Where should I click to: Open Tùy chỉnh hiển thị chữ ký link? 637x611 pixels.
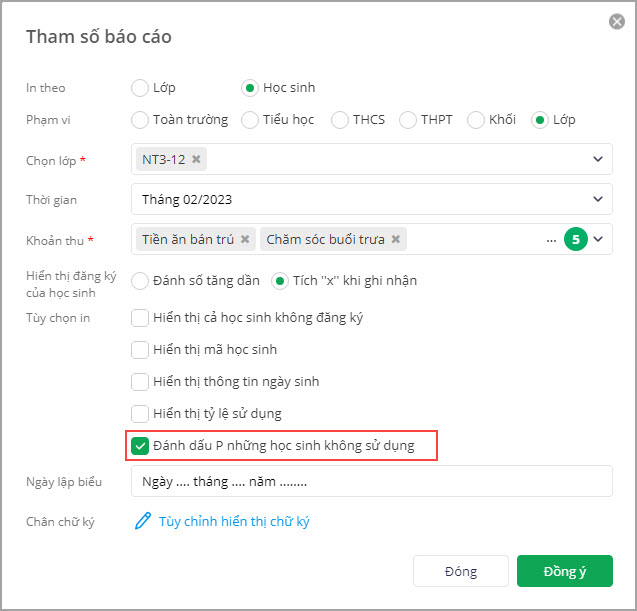click(x=234, y=521)
